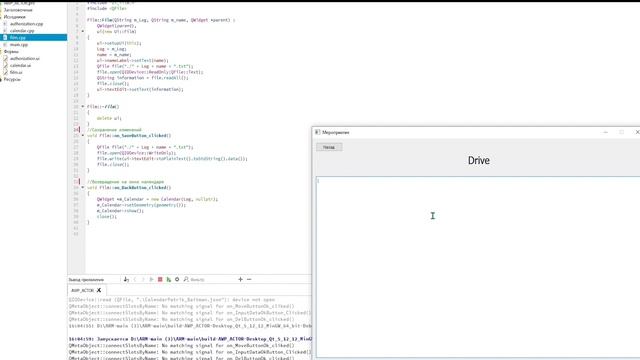Minimize the Мероприятие window

pyautogui.click(x=606, y=132)
